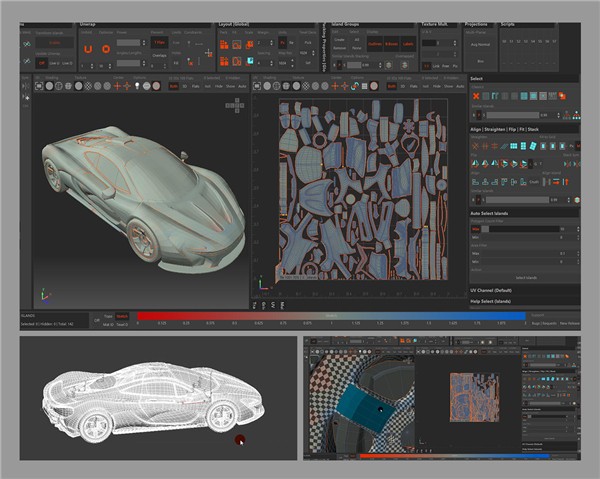This screenshot has width=600, height=479.
Task: Click the cyan icon in Layout second row
Action: click(x=249, y=61)
